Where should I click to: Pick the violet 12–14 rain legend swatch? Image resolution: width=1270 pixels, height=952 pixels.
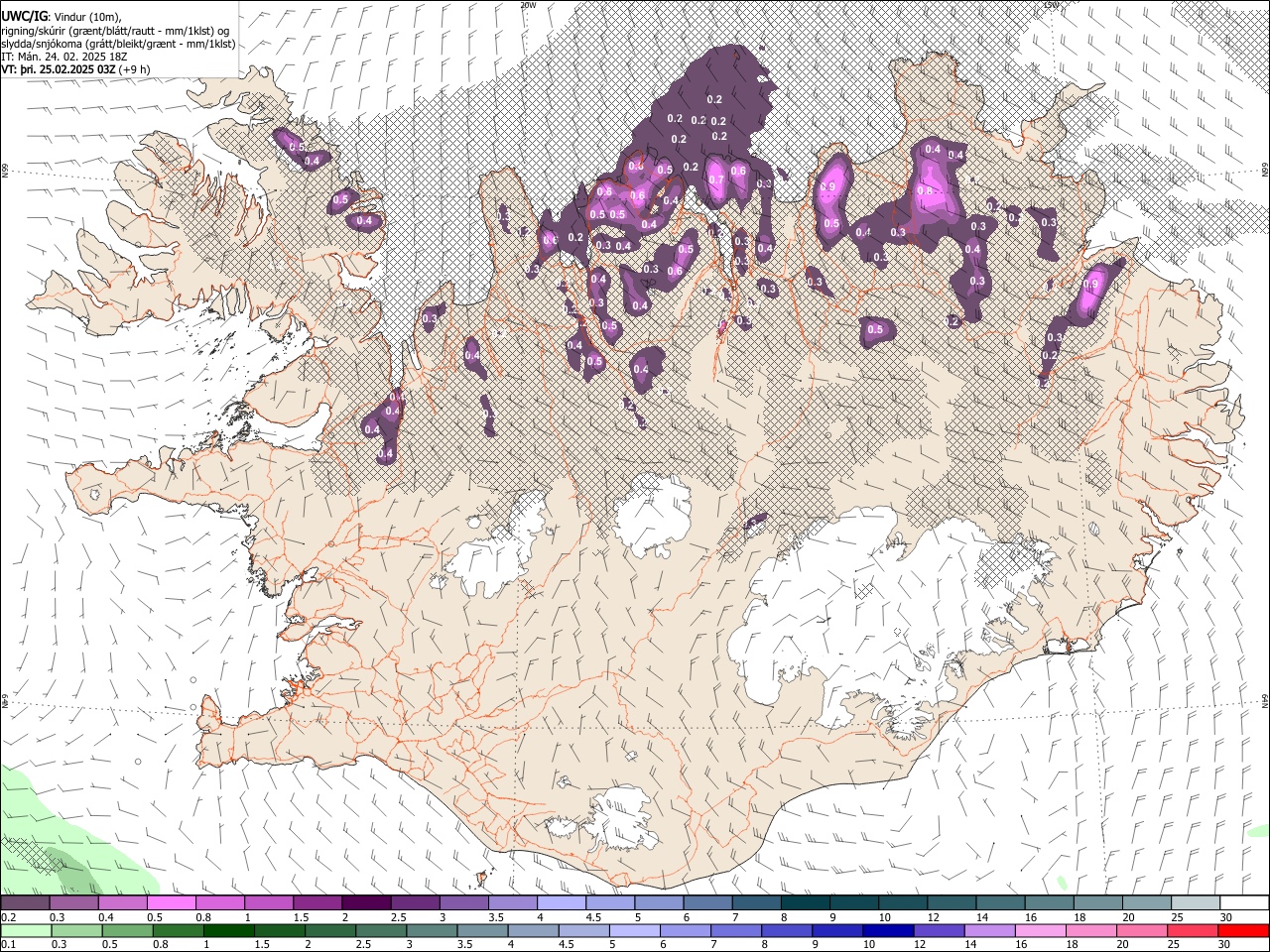coord(939,930)
